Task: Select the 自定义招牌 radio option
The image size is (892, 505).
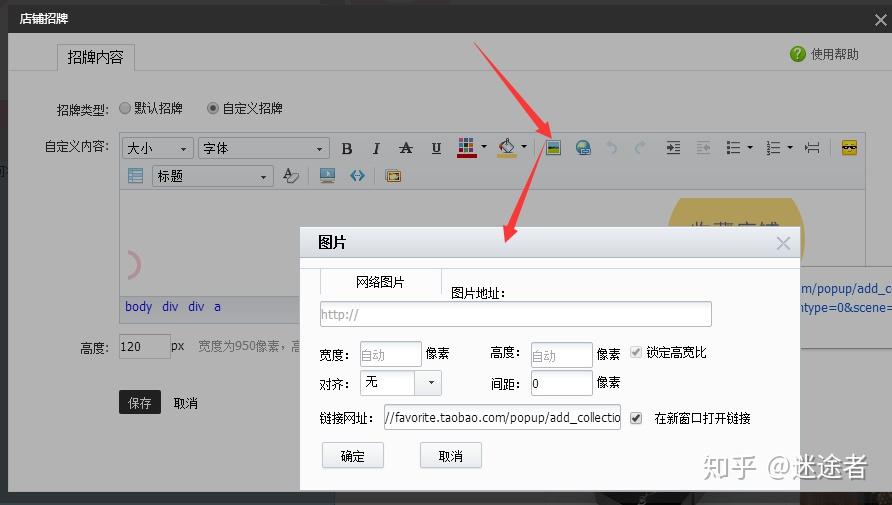Action: pos(212,108)
